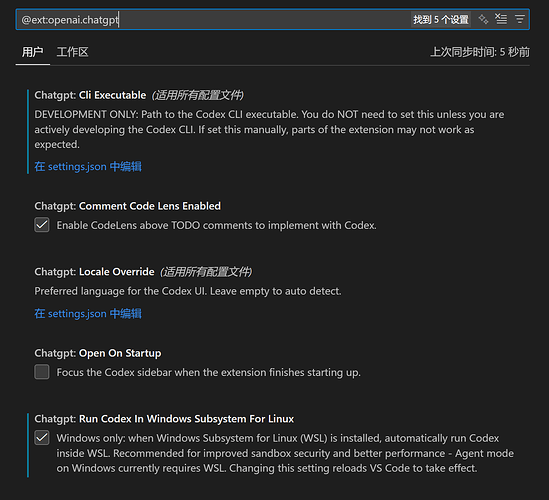Clear the settings search input icon
549x500 pixels.
click(501, 19)
